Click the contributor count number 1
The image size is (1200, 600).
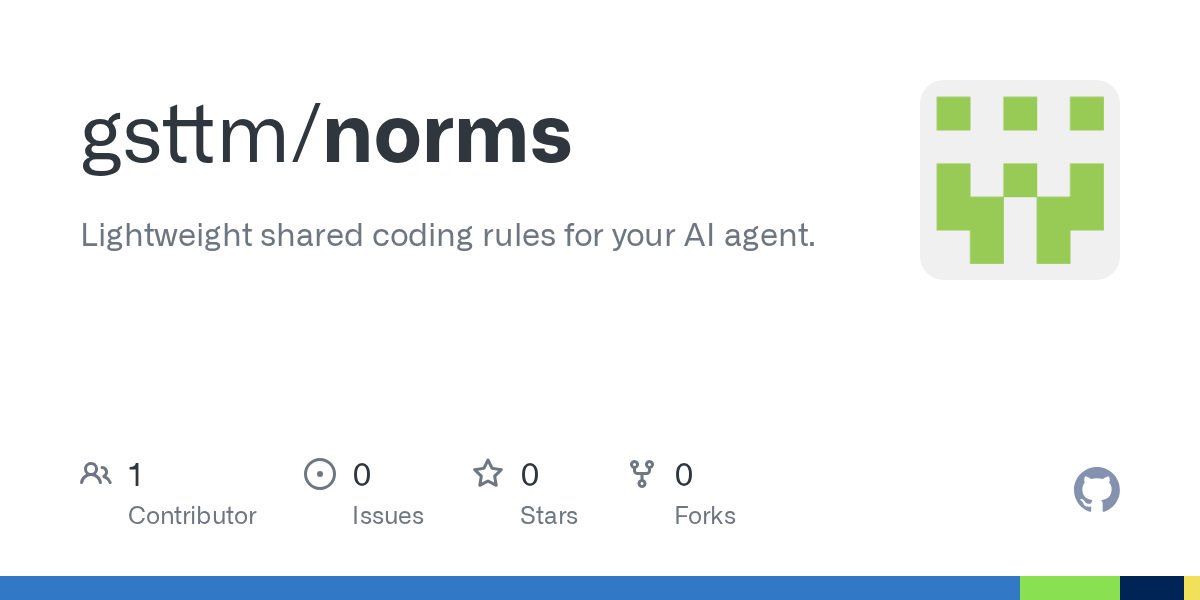135,475
